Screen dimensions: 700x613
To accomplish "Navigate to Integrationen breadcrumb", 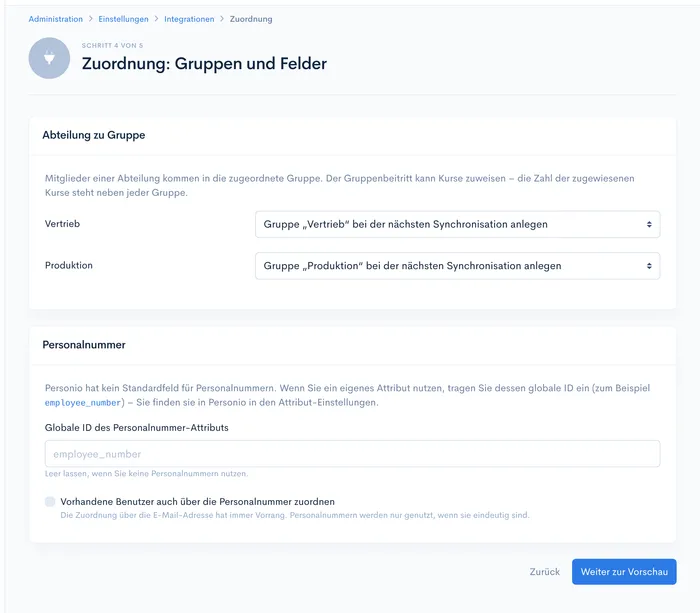I will click(189, 19).
